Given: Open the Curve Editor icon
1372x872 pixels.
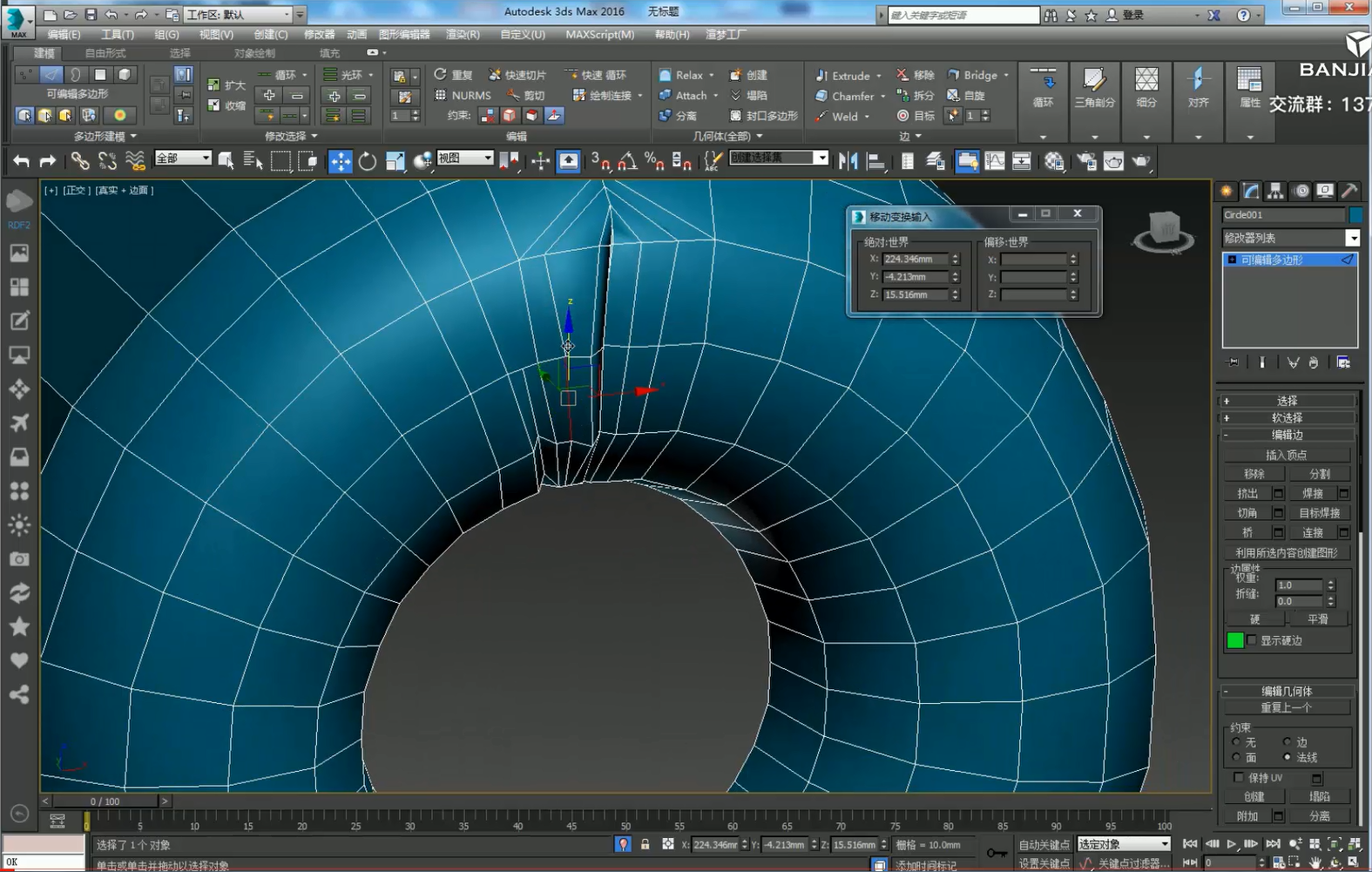Looking at the screenshot, I should [x=994, y=161].
